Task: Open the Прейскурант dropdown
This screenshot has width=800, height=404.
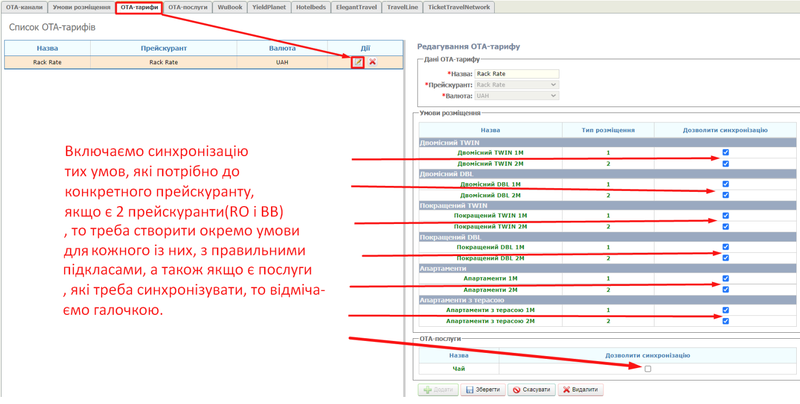Action: pos(516,85)
